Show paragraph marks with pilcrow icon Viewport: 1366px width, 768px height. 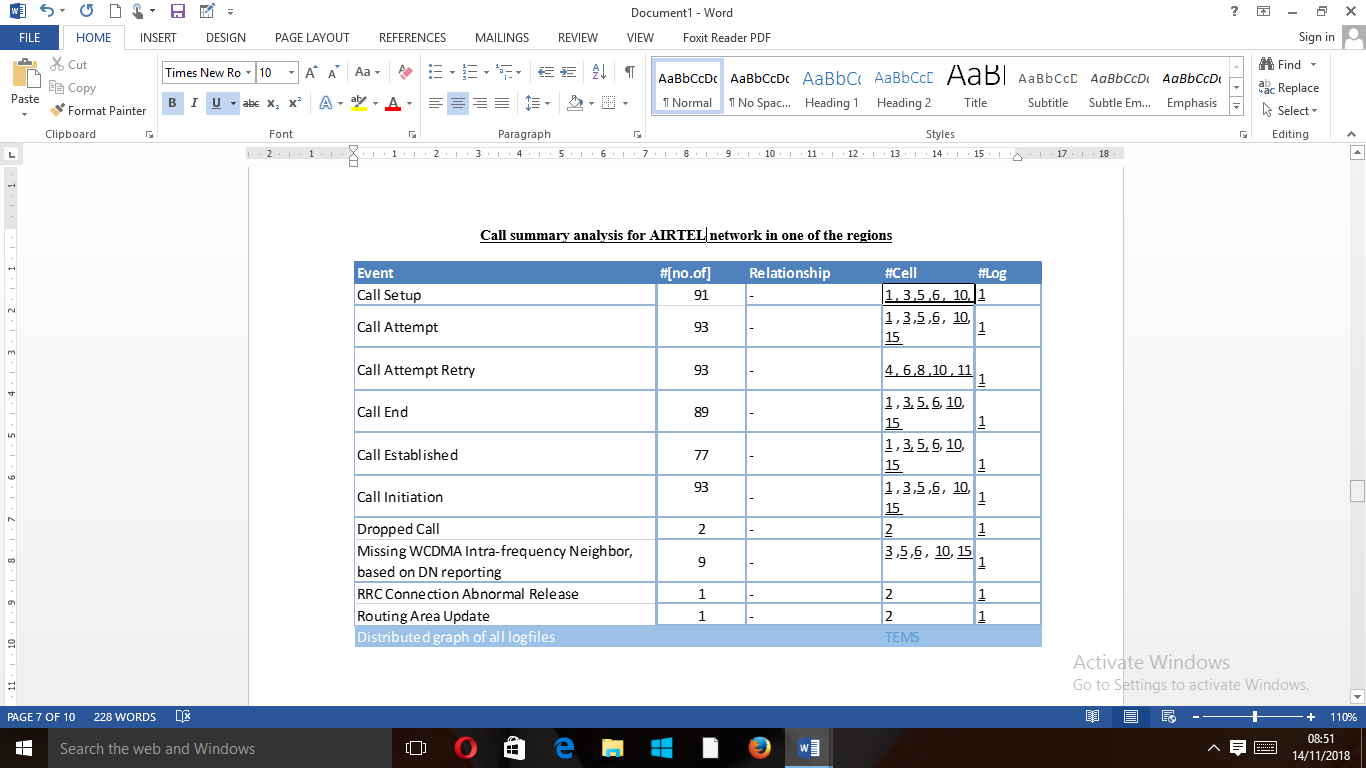pyautogui.click(x=629, y=73)
